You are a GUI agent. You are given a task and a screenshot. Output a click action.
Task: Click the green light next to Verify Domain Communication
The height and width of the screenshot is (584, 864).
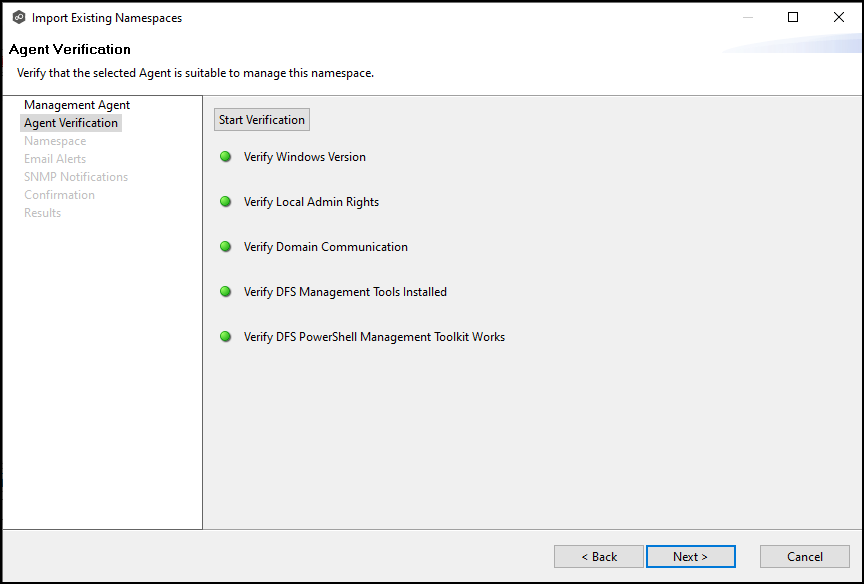coord(225,247)
